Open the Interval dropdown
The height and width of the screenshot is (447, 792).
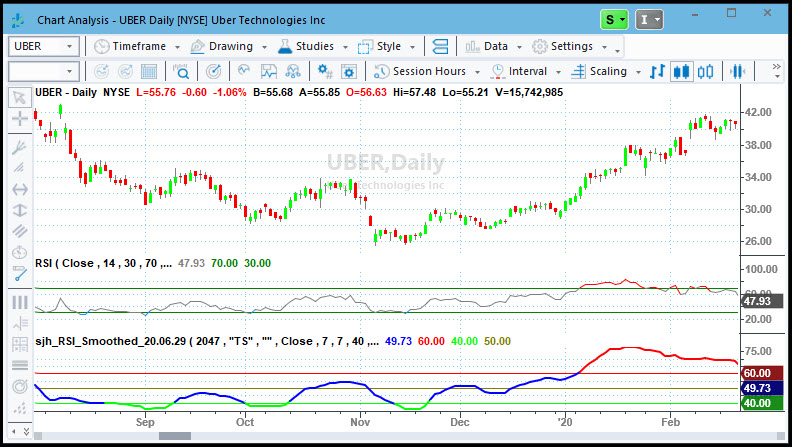pos(526,72)
